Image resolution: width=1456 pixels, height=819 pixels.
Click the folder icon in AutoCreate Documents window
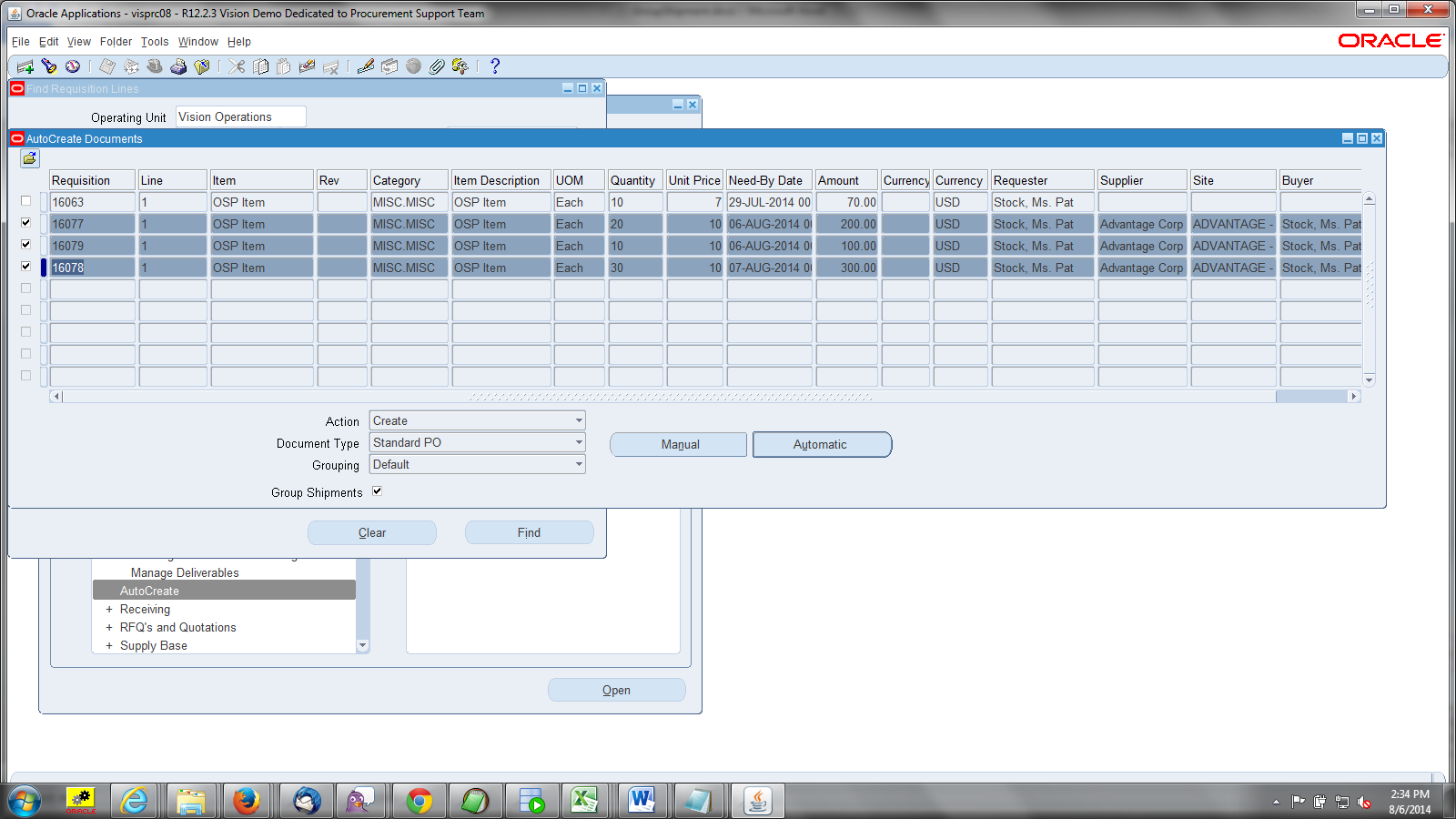click(x=30, y=158)
